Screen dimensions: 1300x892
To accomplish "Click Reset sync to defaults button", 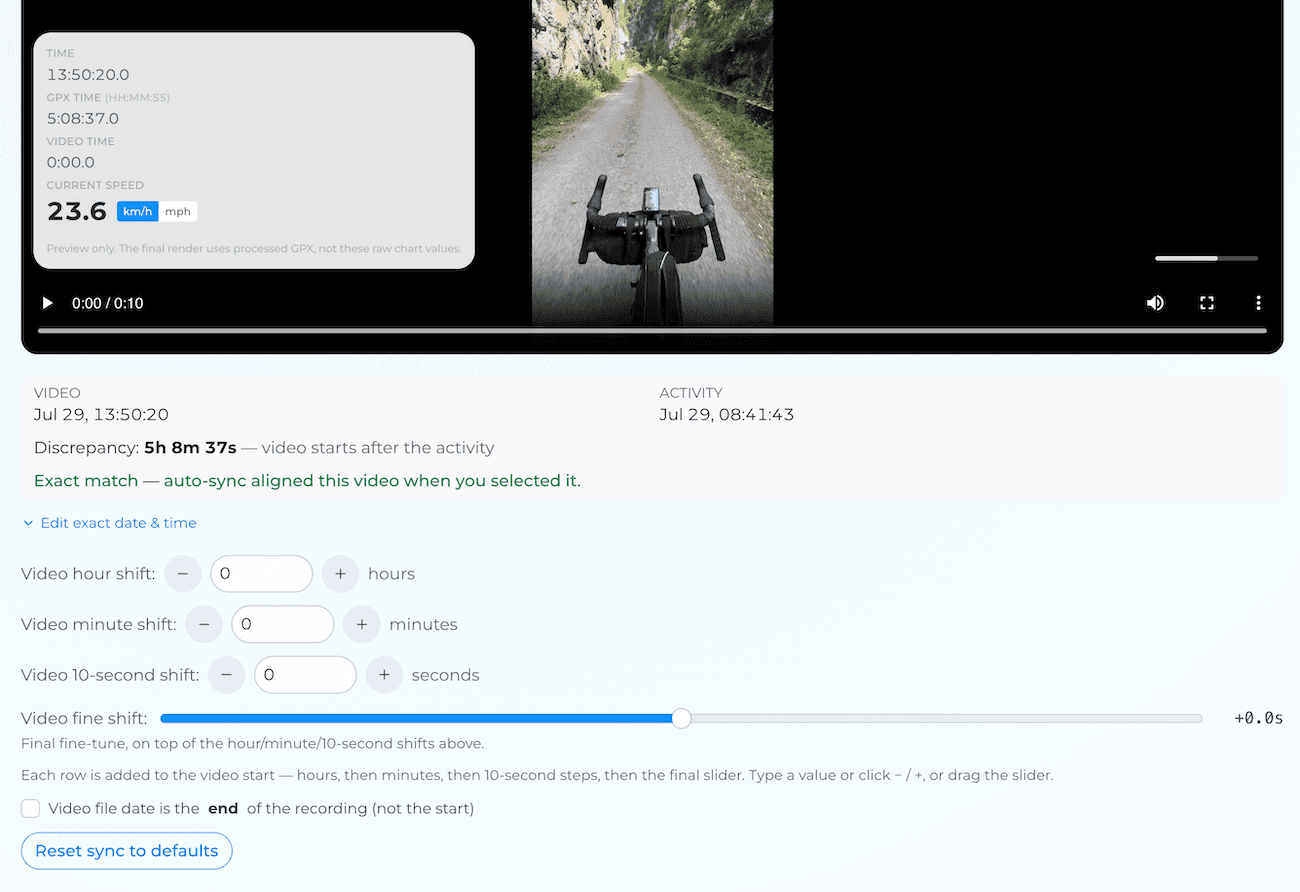I will (127, 851).
